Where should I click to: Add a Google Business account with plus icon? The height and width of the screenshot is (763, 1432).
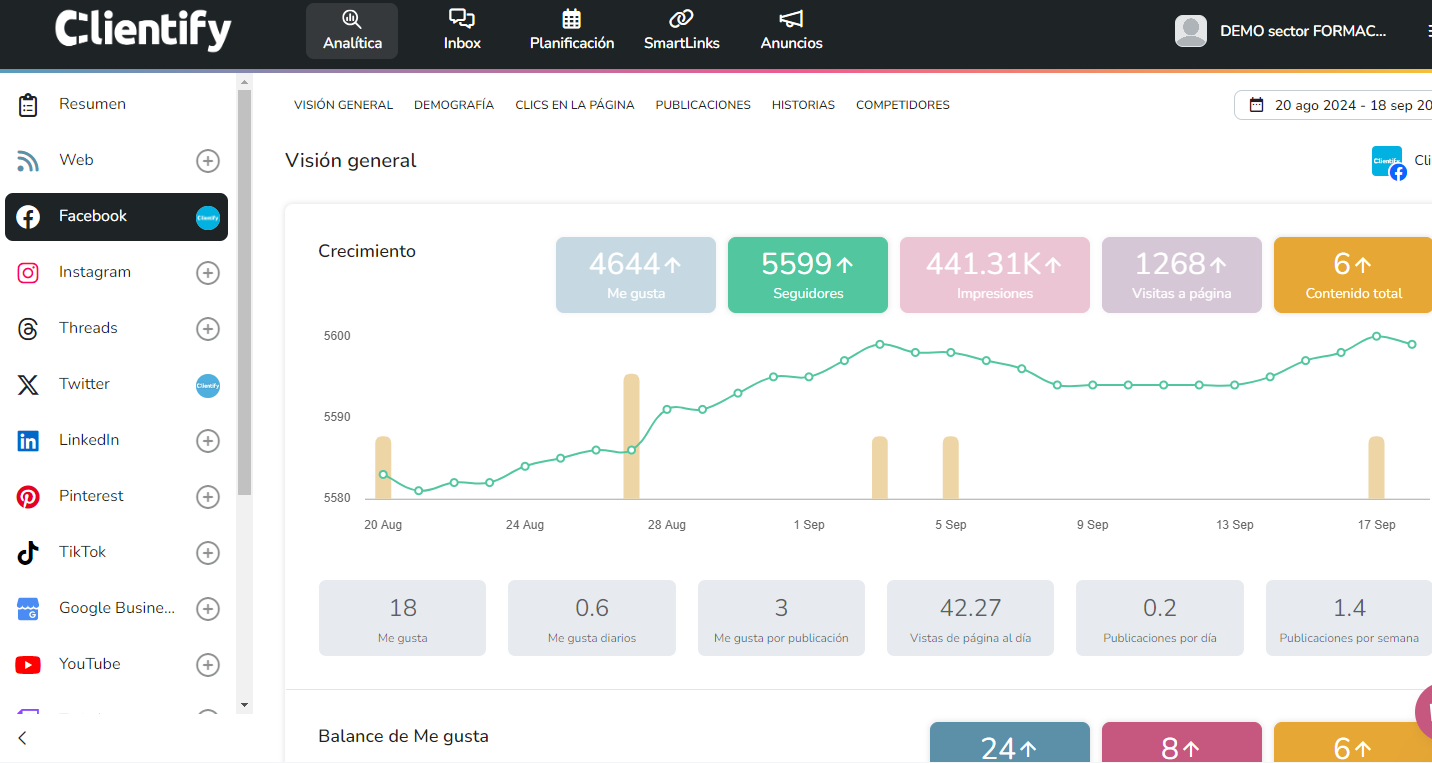(207, 609)
